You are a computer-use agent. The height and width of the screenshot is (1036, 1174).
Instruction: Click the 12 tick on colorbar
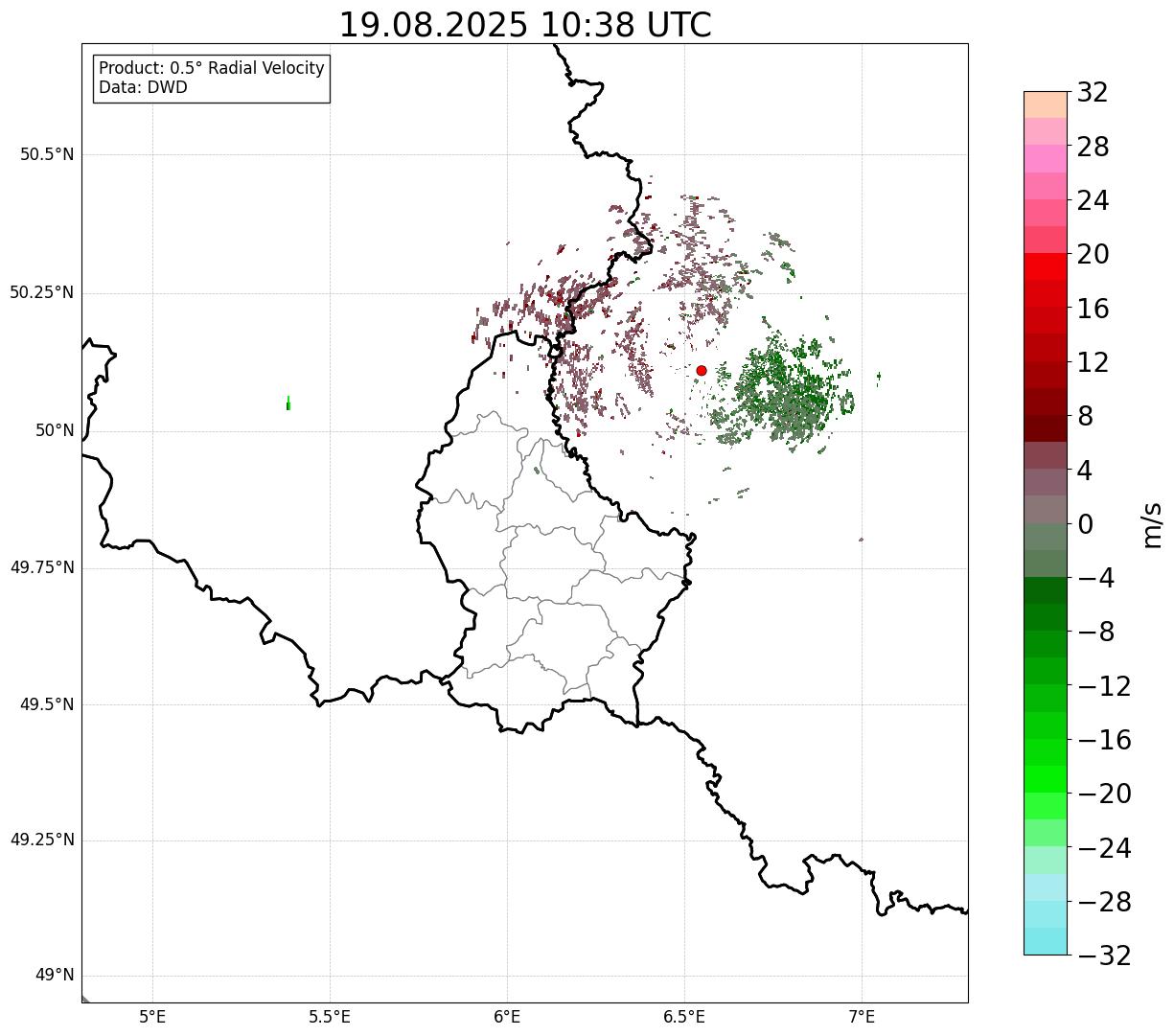coord(1093,363)
